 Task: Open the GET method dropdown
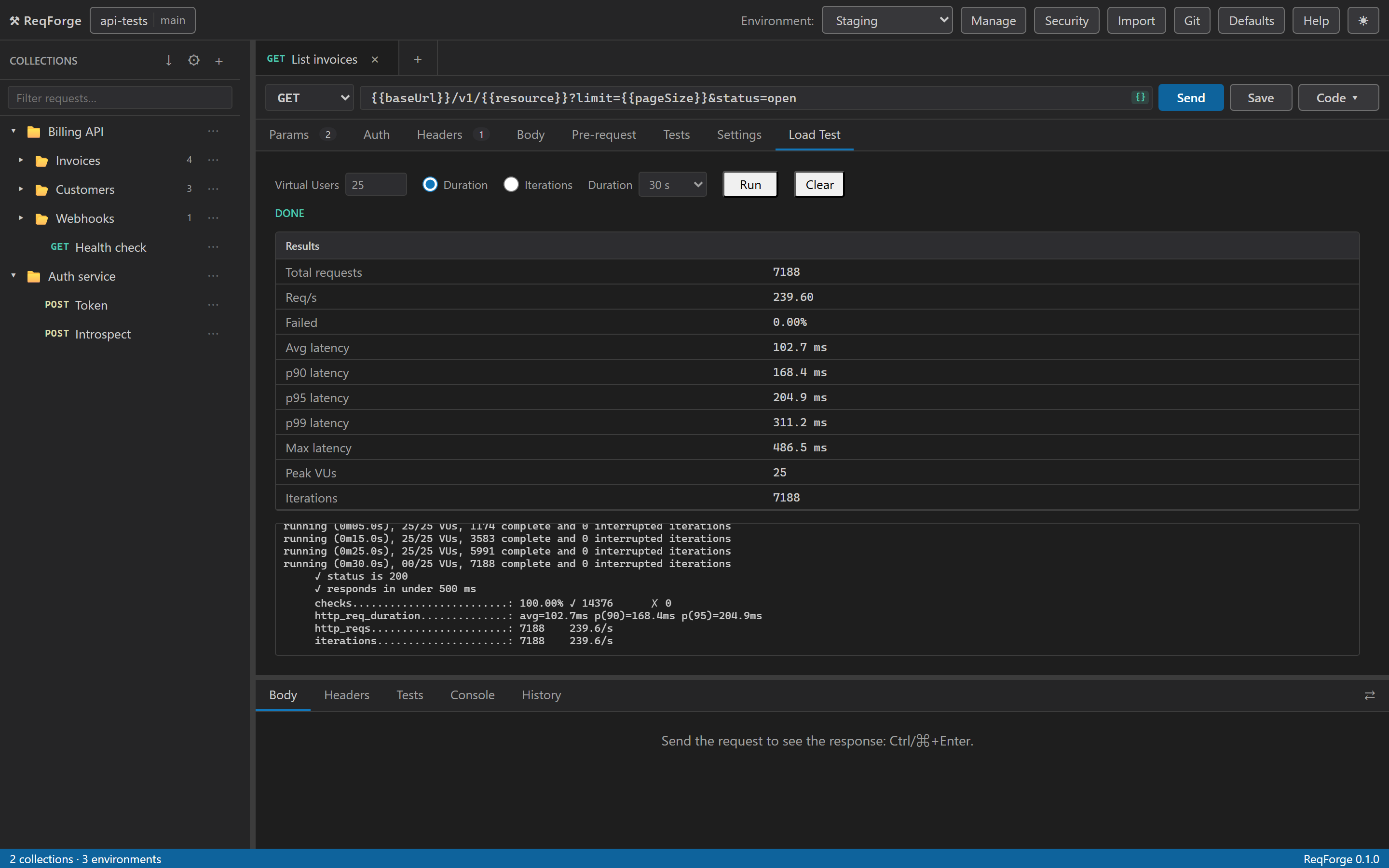tap(309, 97)
